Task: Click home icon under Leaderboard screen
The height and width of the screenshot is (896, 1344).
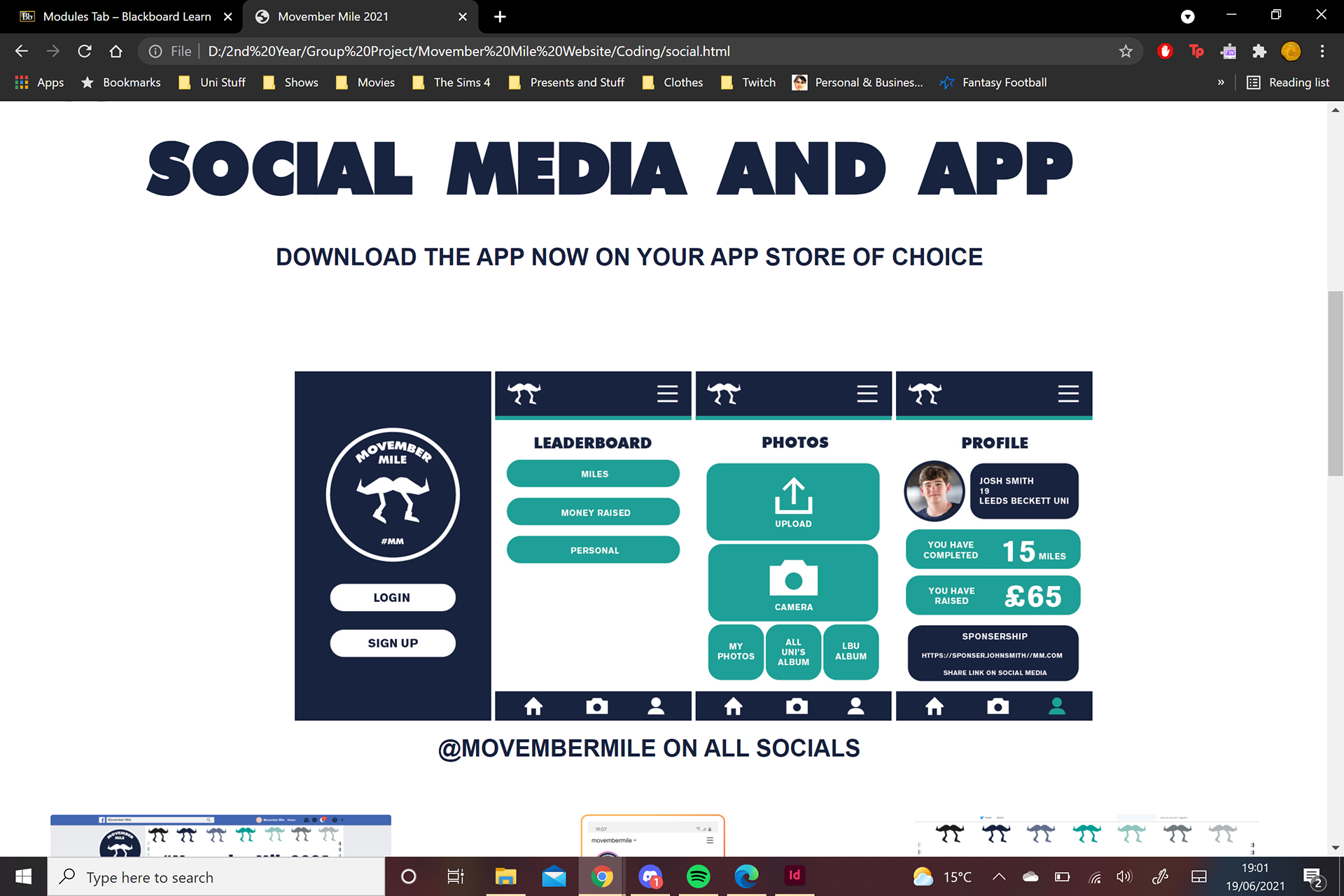Action: (533, 706)
